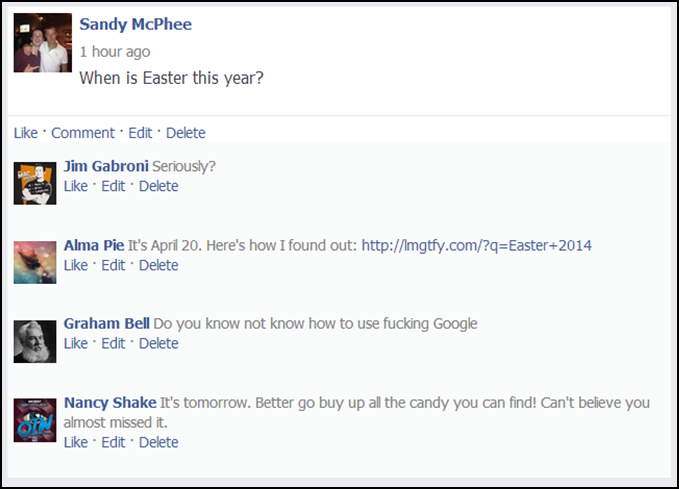
Task: Like Graham Bell's comment
Action: pos(76,343)
